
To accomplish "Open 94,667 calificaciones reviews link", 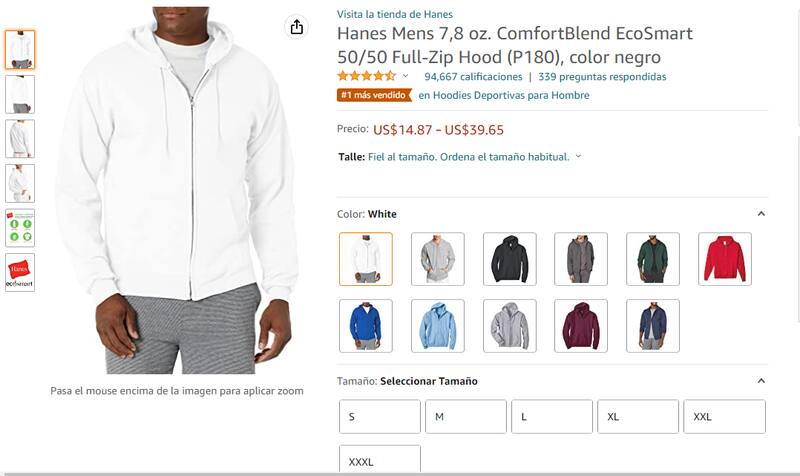I will tap(473, 77).
